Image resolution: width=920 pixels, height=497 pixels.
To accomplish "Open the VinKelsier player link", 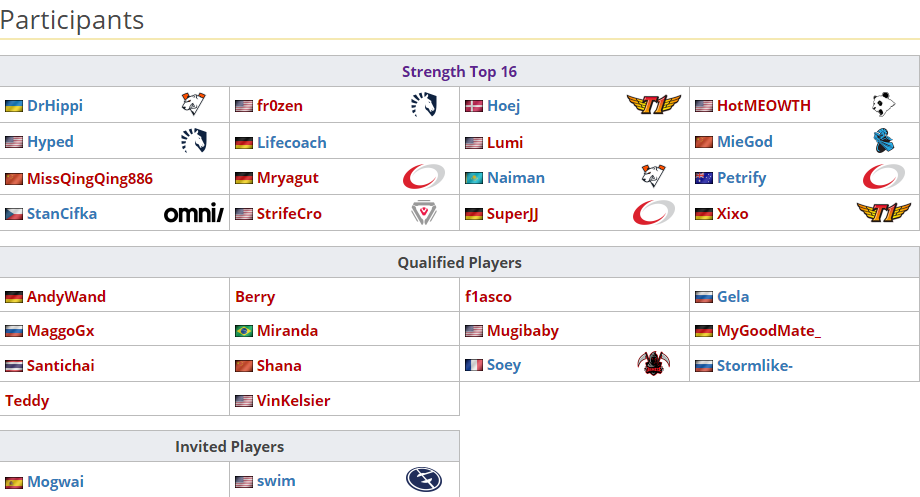I will [293, 400].
